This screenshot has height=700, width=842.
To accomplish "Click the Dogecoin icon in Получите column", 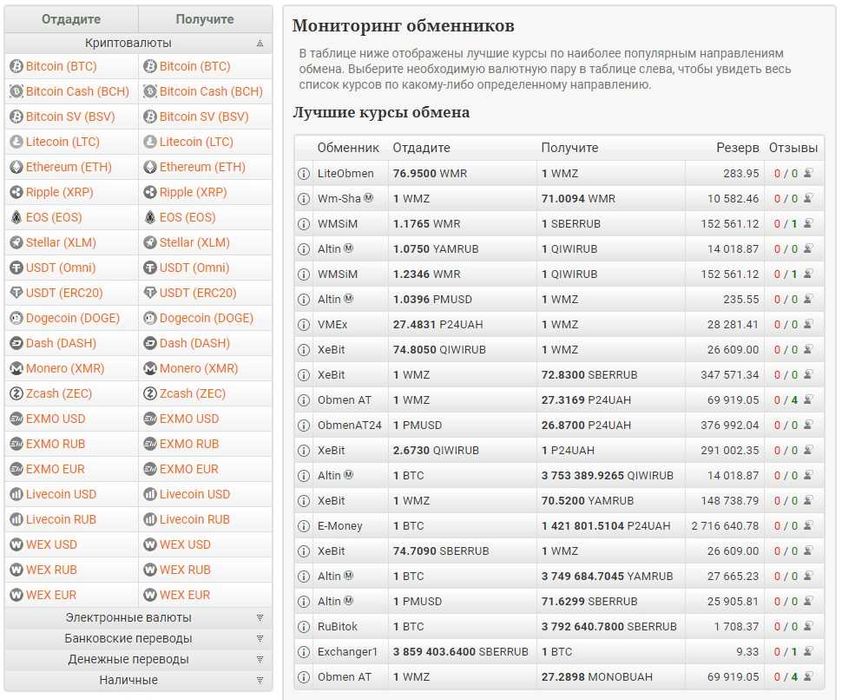I will [x=150, y=318].
